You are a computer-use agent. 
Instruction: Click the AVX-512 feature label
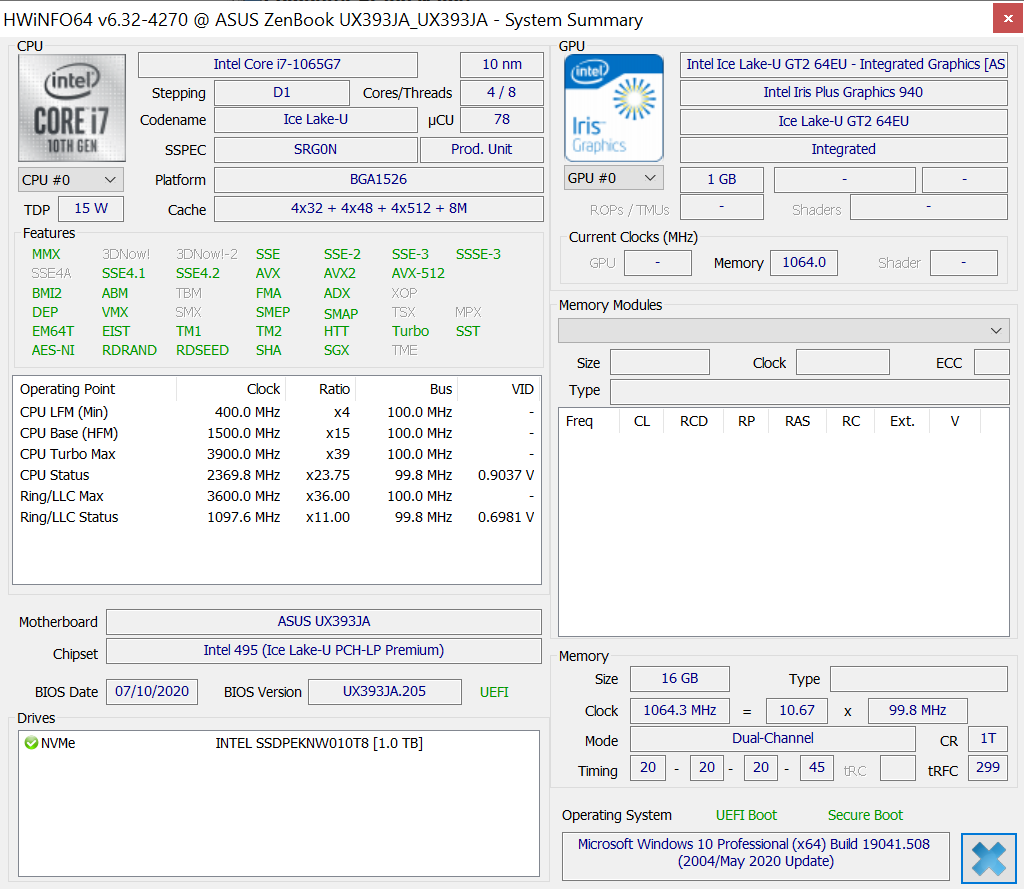click(x=418, y=273)
